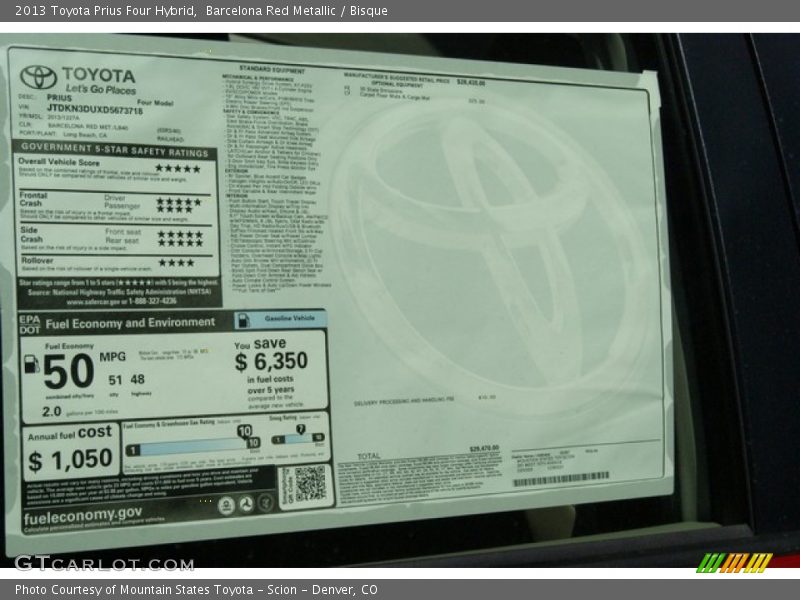Click the '48' highway MPG value
This screenshot has width=800, height=600.
click(x=138, y=379)
